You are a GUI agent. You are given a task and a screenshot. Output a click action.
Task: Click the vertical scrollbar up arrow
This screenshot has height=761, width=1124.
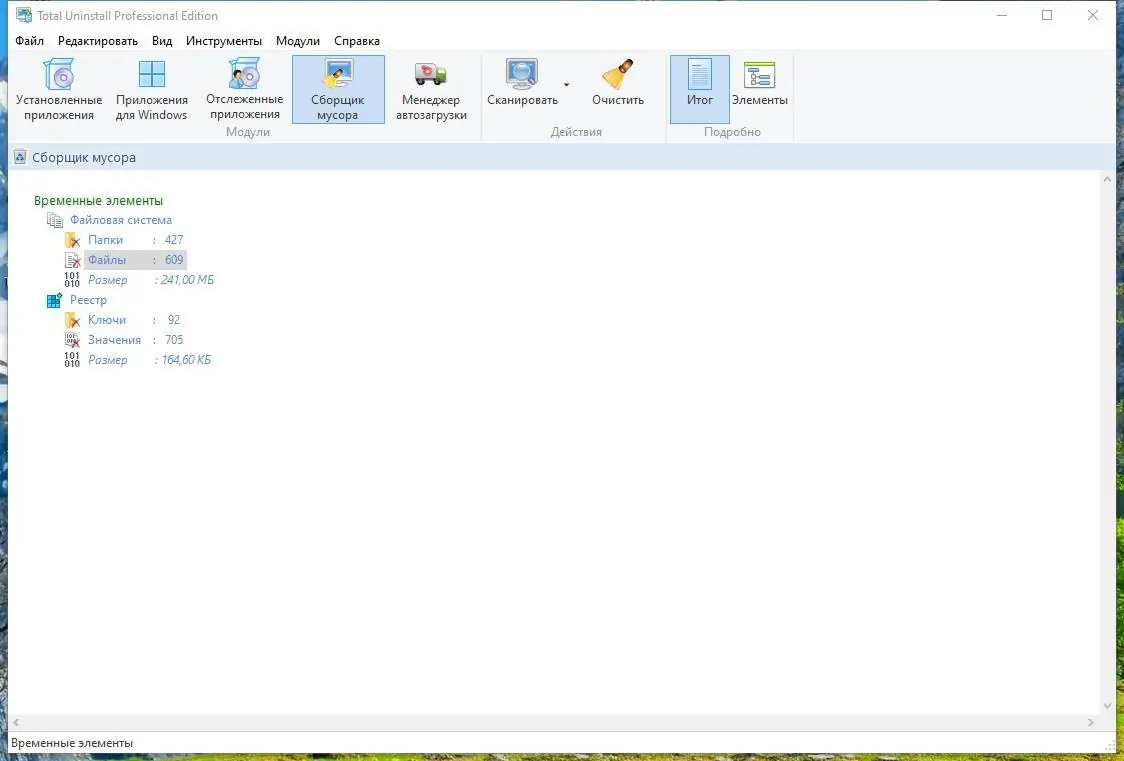[x=1107, y=178]
